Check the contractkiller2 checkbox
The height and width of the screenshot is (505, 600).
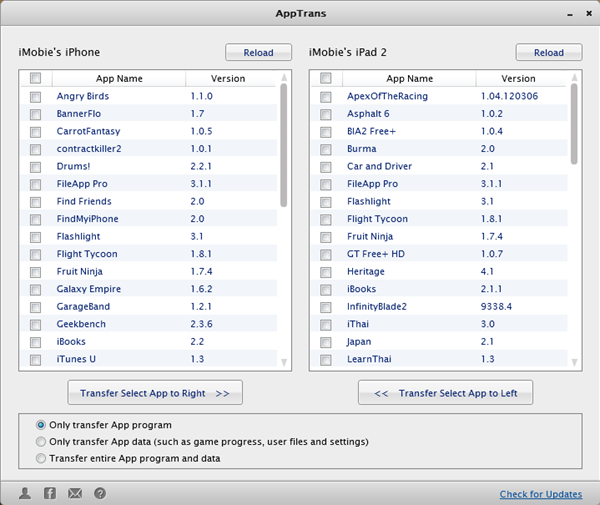[x=36, y=149]
